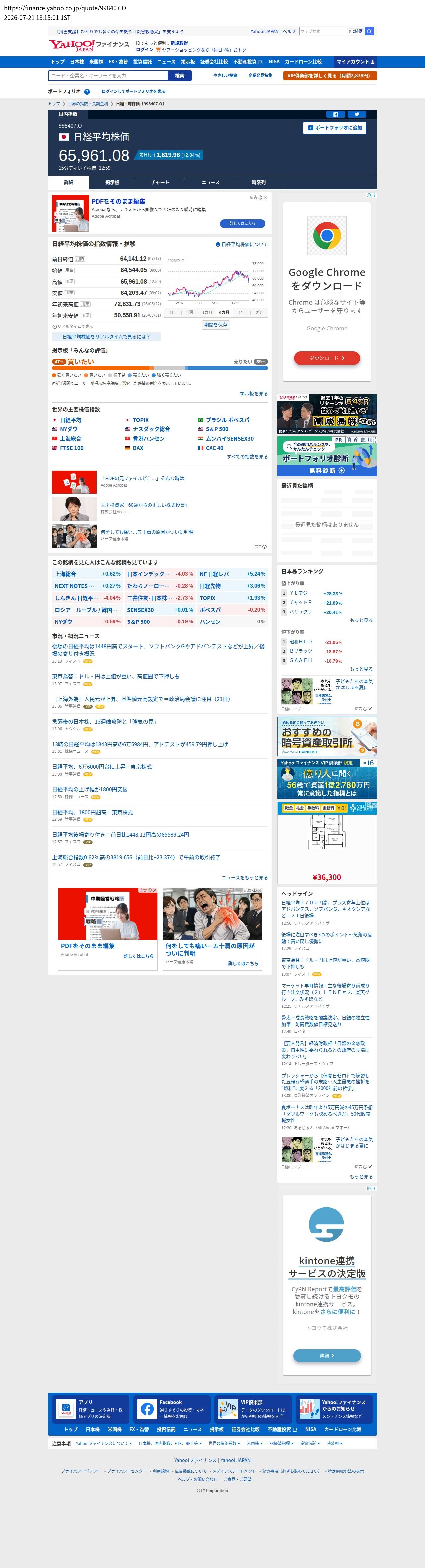
Task: Click the kintone連携 ad cloud logo
Action: click(x=327, y=1225)
